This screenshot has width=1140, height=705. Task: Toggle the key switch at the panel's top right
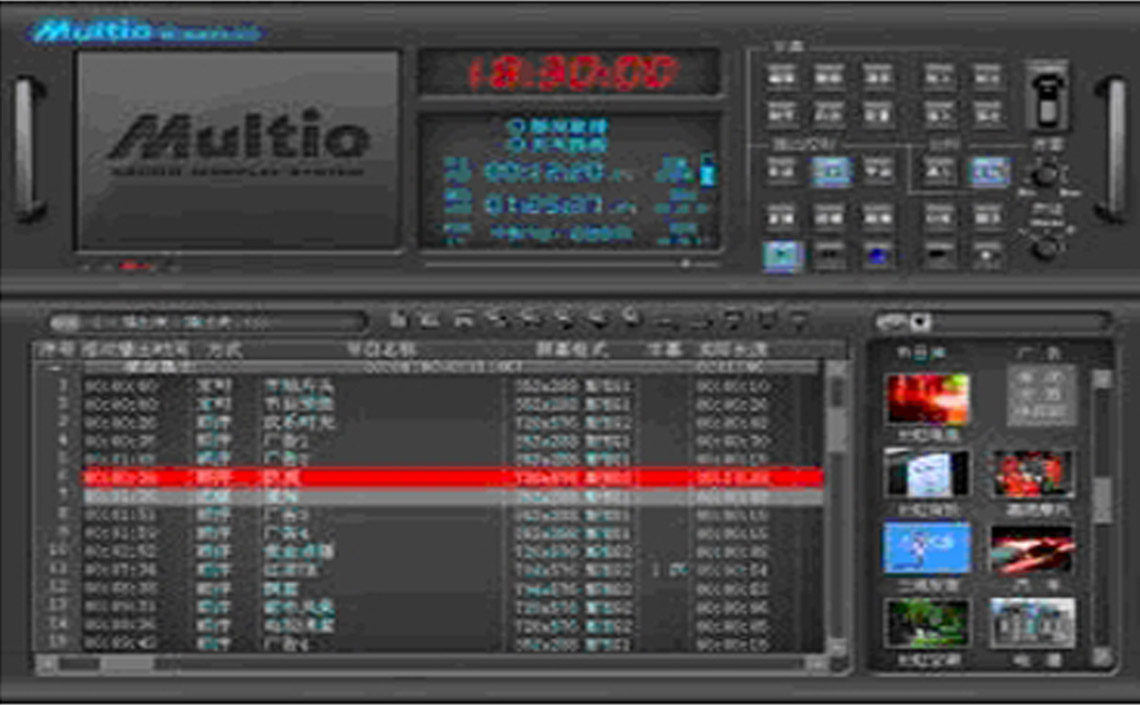click(x=1048, y=96)
